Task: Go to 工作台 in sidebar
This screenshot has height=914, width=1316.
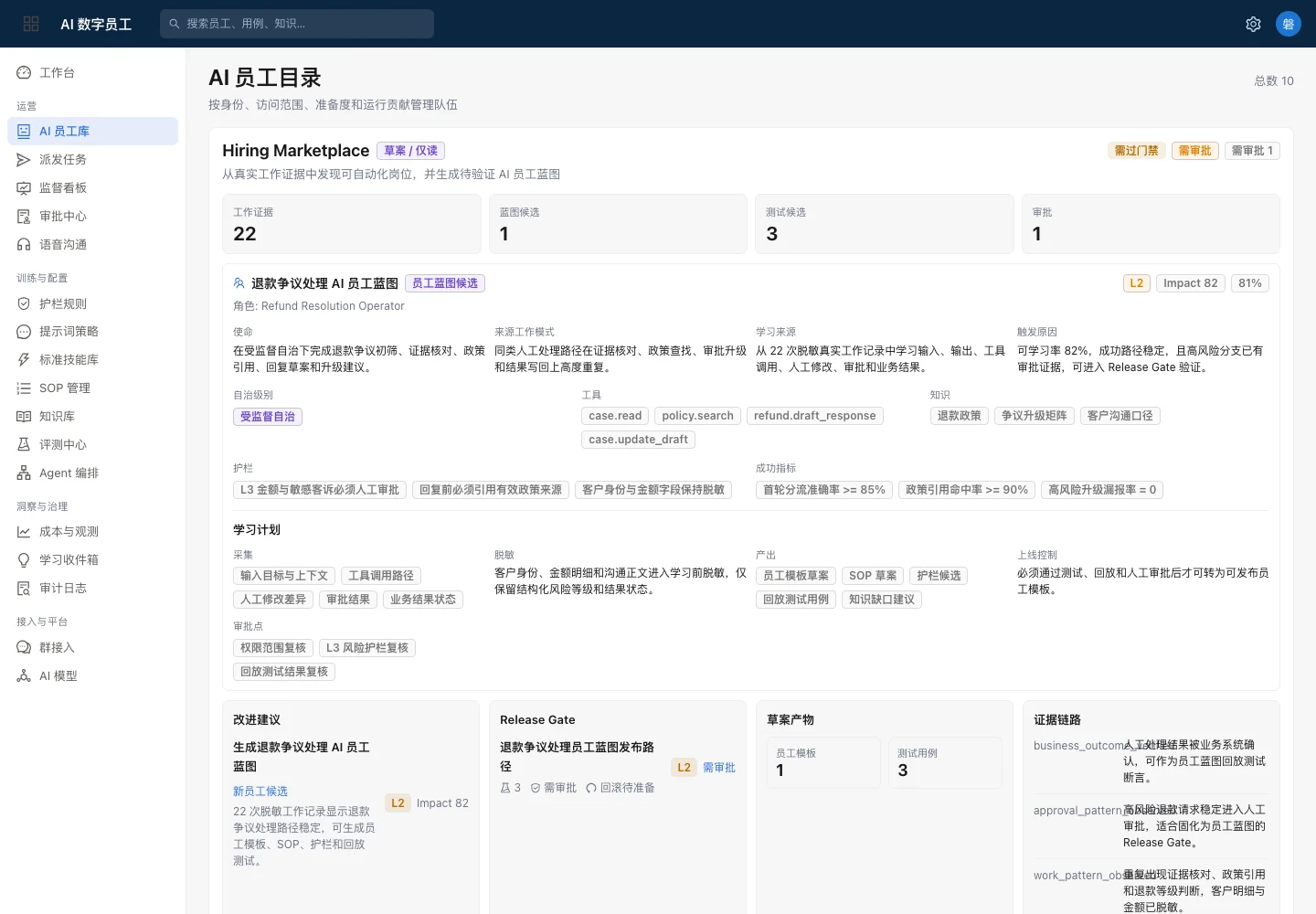Action: click(x=92, y=72)
